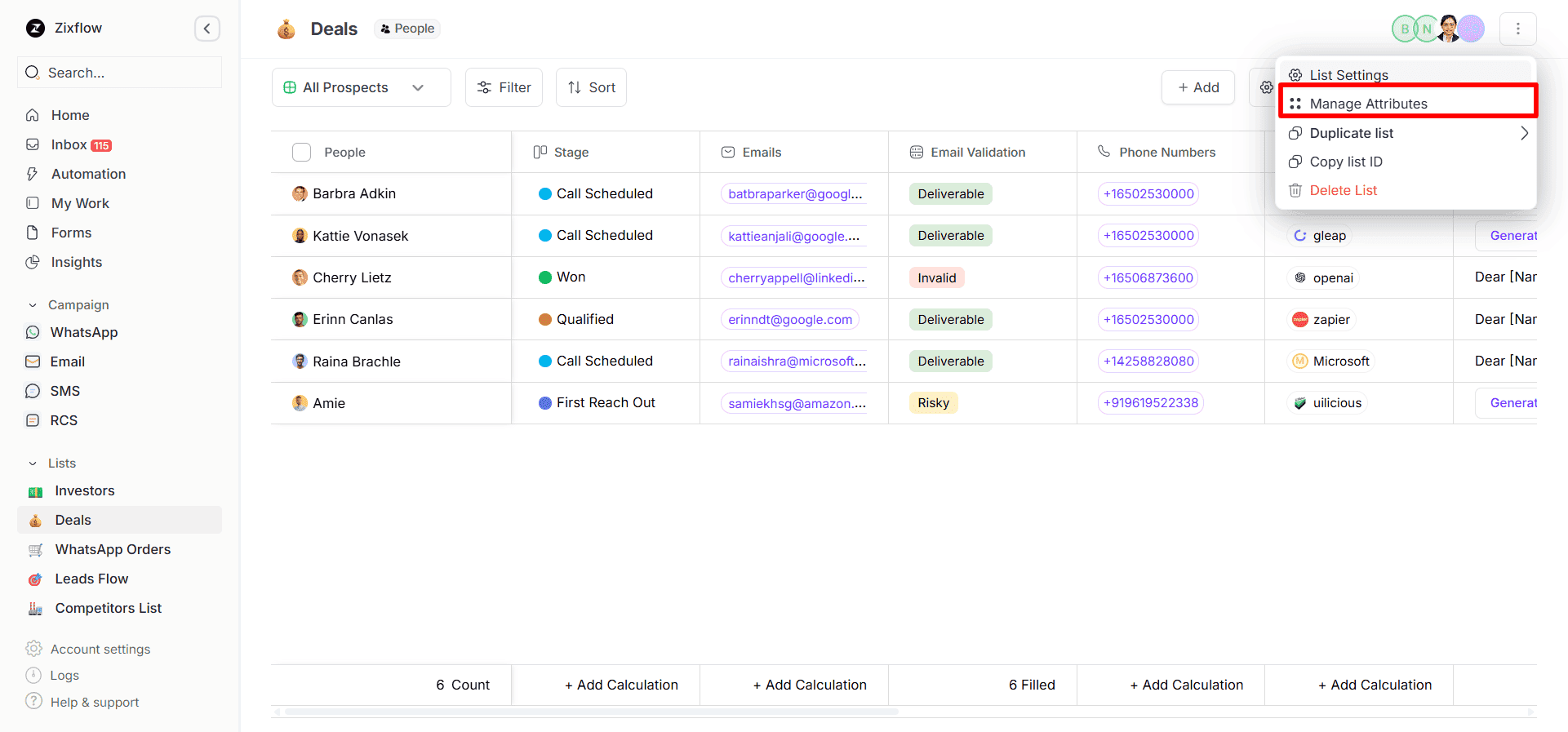1568x732 pixels.
Task: Click the horizontal table scrollbar
Action: click(592, 712)
